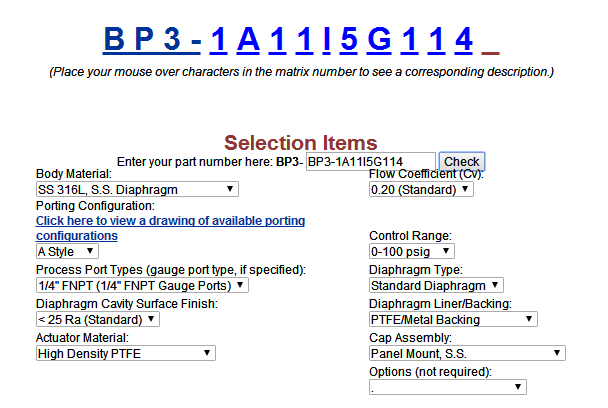Click the letter I in matrix number
The width and height of the screenshot is (608, 408).
coord(326,40)
